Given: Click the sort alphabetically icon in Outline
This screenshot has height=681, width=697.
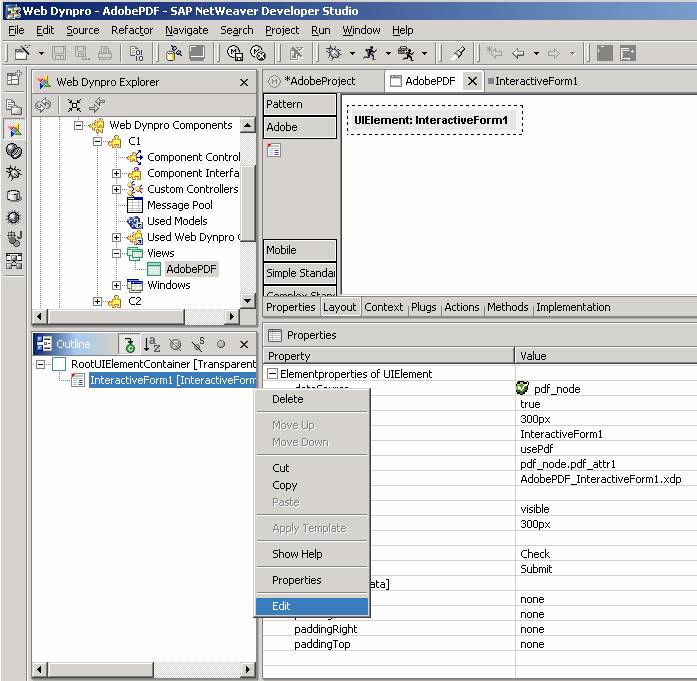Looking at the screenshot, I should point(152,345).
